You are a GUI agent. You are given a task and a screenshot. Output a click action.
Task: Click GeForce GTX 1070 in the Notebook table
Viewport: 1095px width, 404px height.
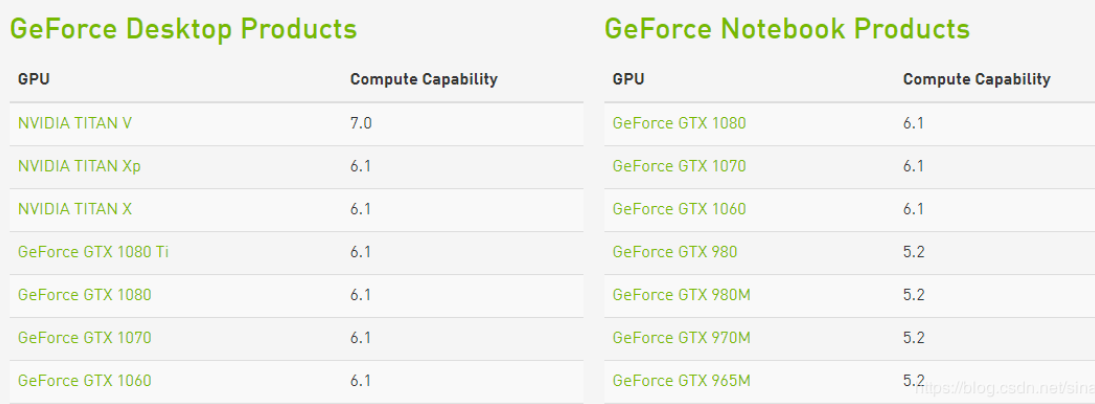tap(679, 166)
